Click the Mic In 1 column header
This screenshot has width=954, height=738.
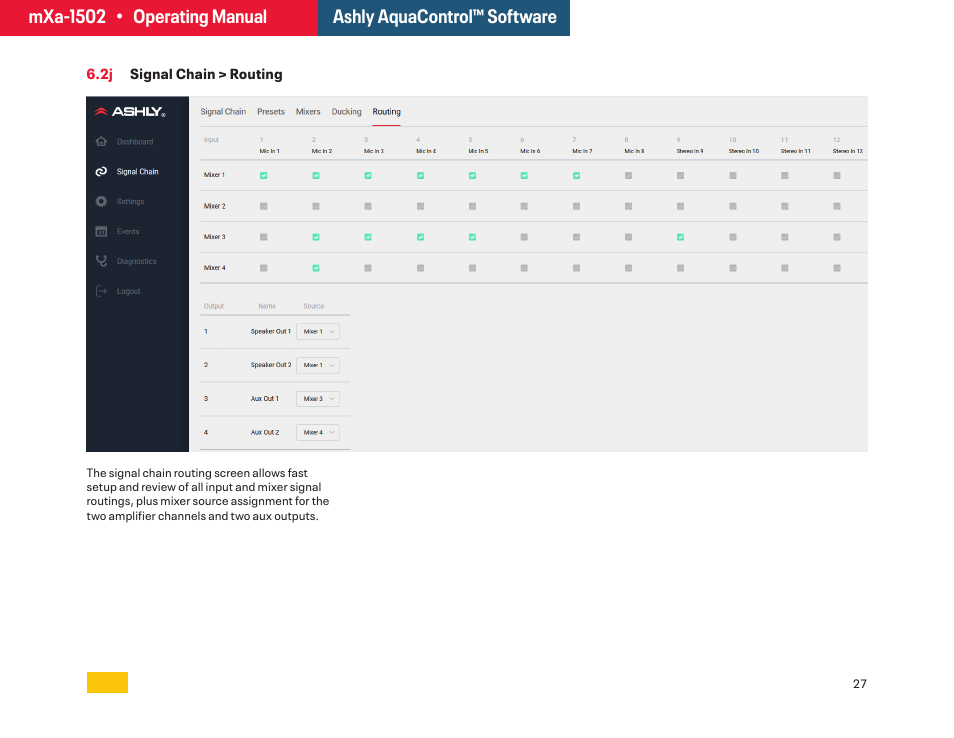[x=270, y=151]
